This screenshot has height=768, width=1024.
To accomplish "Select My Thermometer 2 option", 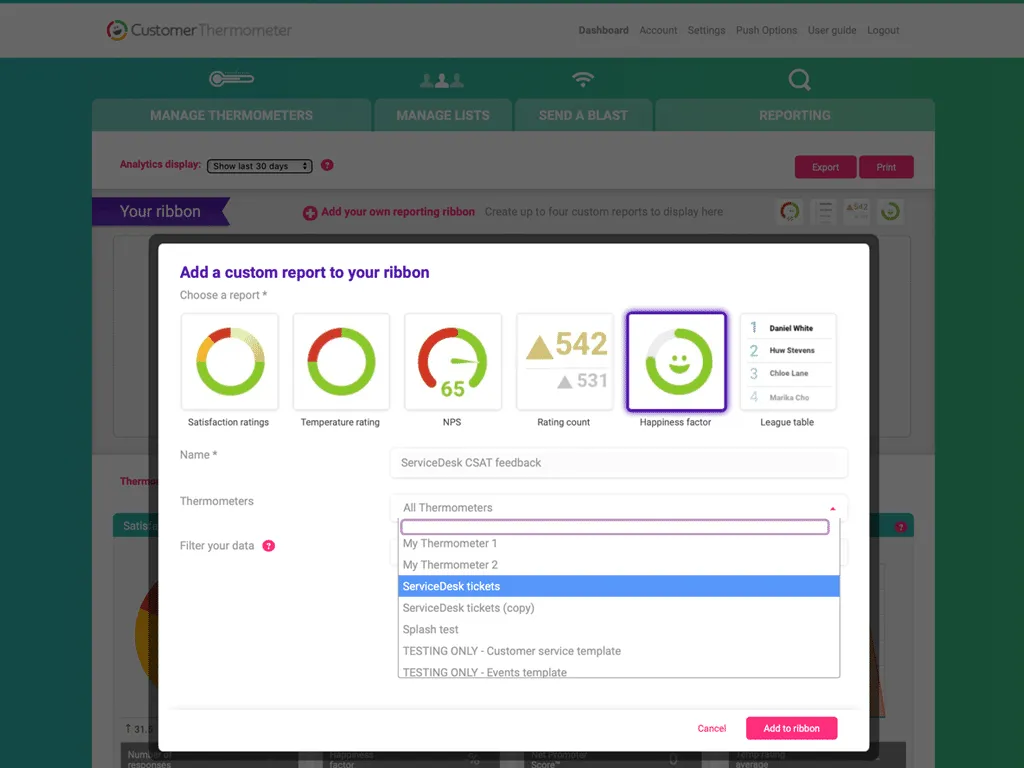I will click(618, 565).
